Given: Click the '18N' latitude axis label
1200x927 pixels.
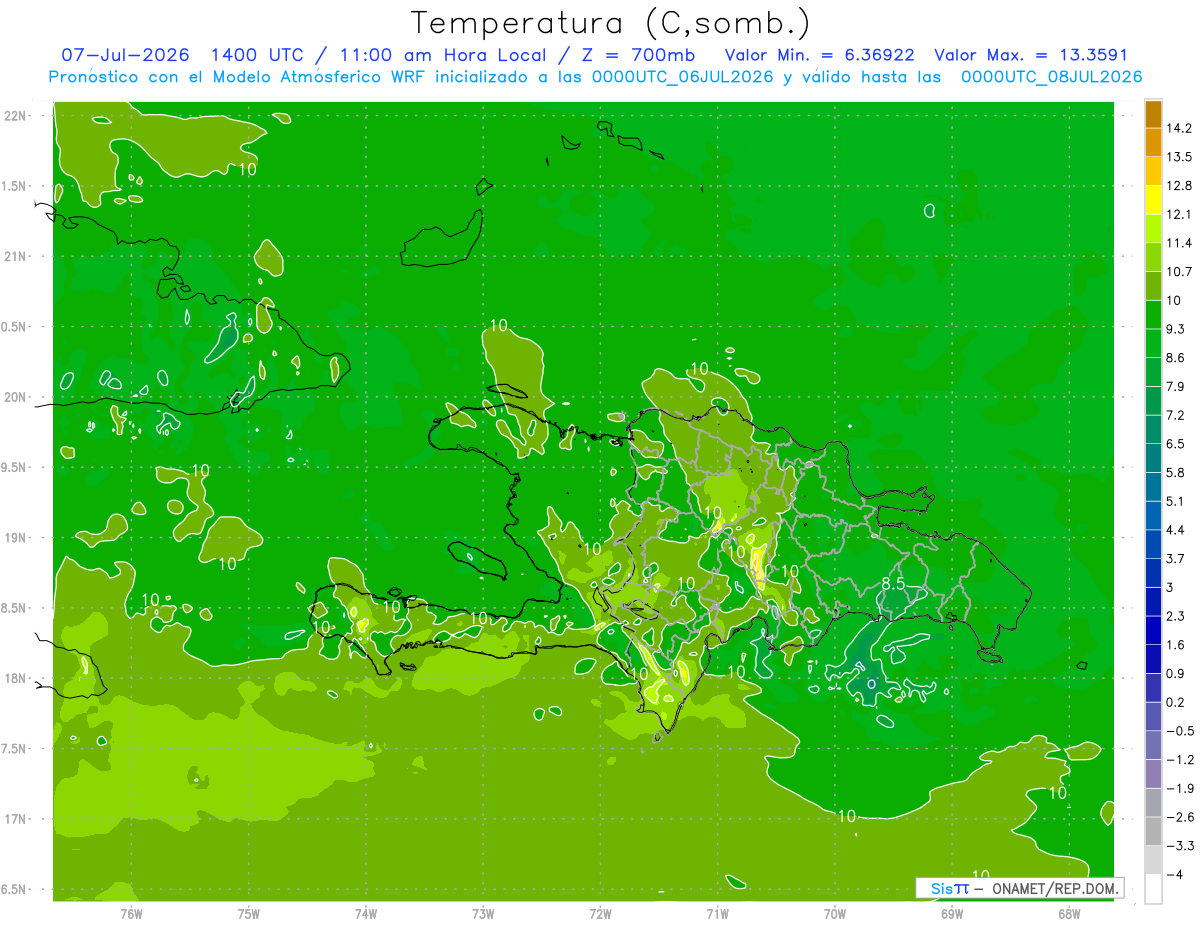Looking at the screenshot, I should [x=16, y=678].
